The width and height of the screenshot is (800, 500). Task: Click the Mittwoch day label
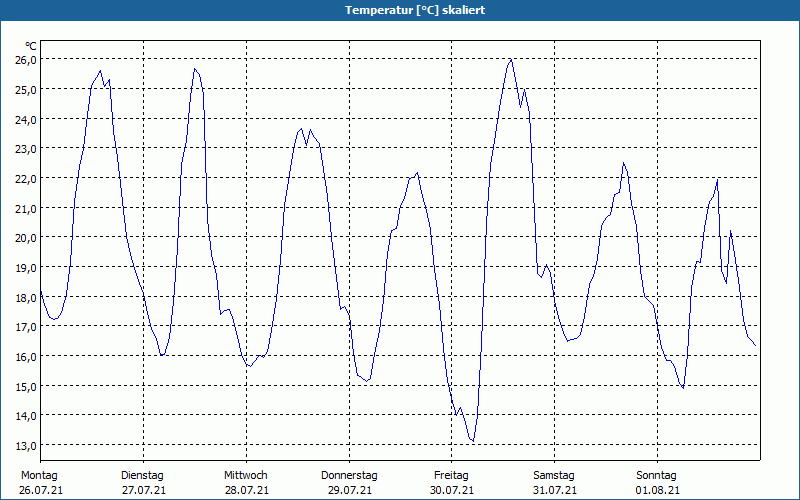[x=245, y=475]
